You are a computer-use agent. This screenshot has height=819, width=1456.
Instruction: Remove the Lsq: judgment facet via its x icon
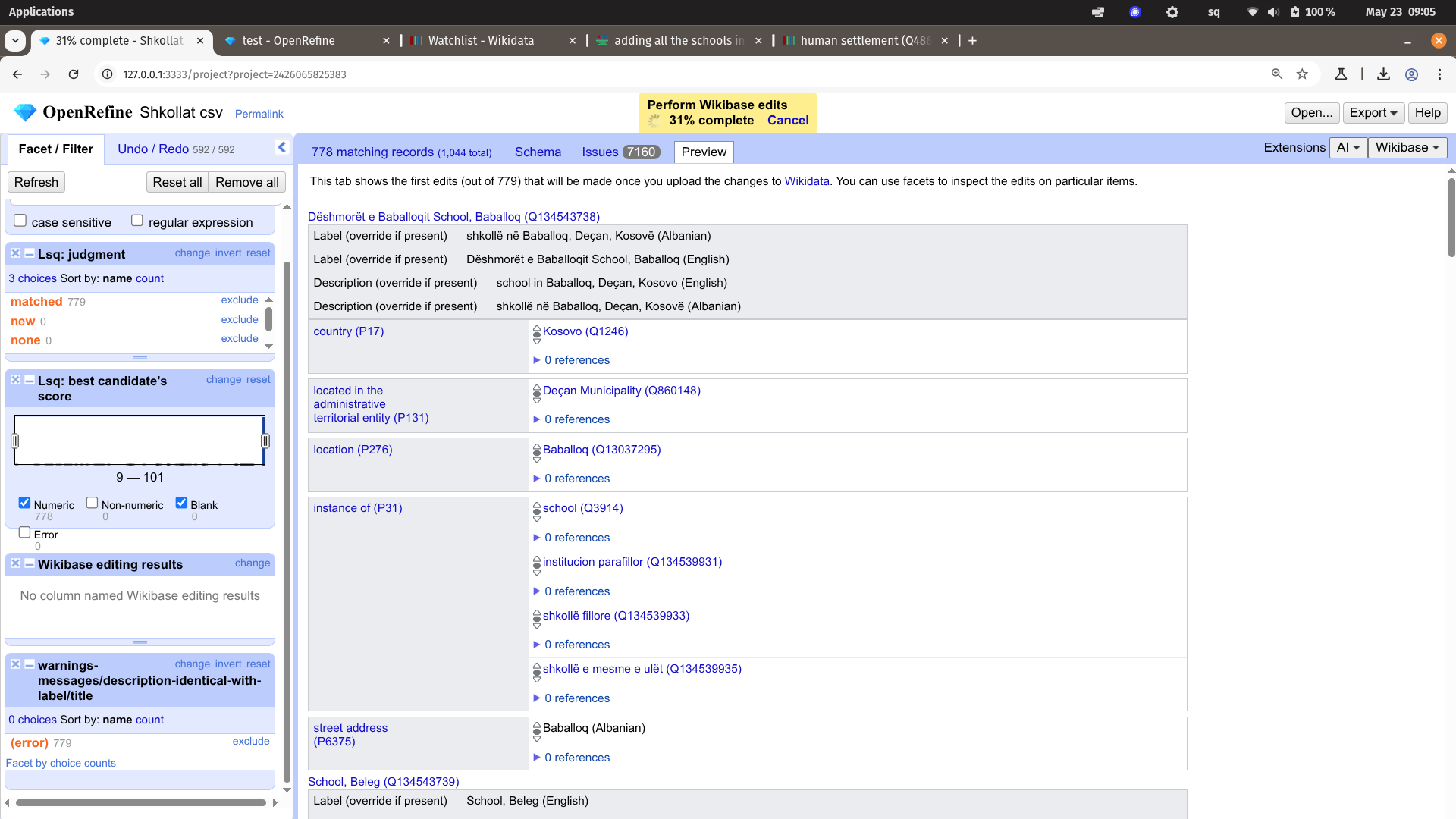14,253
